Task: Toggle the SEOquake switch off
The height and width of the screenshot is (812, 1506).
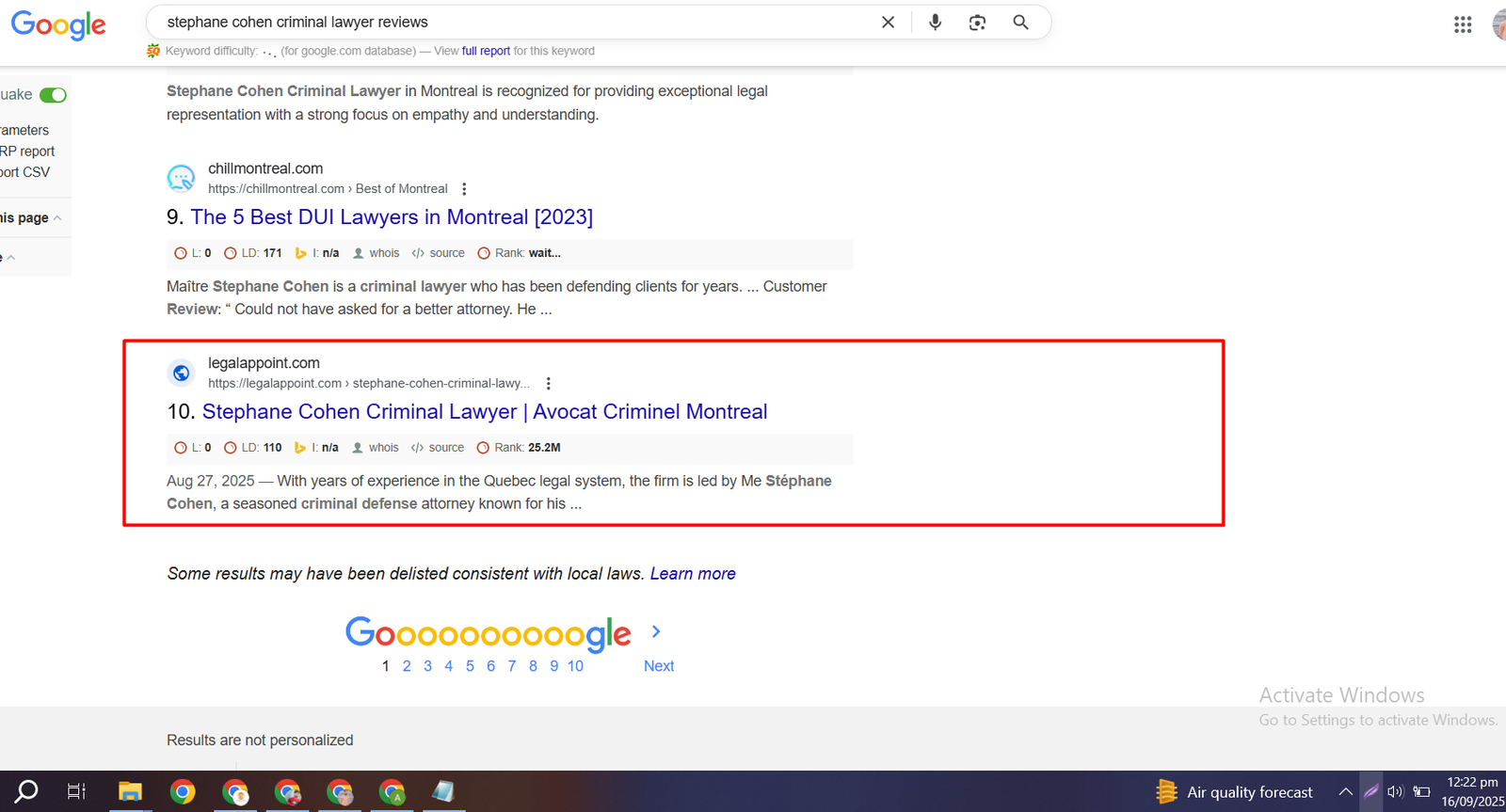Action: tap(54, 95)
